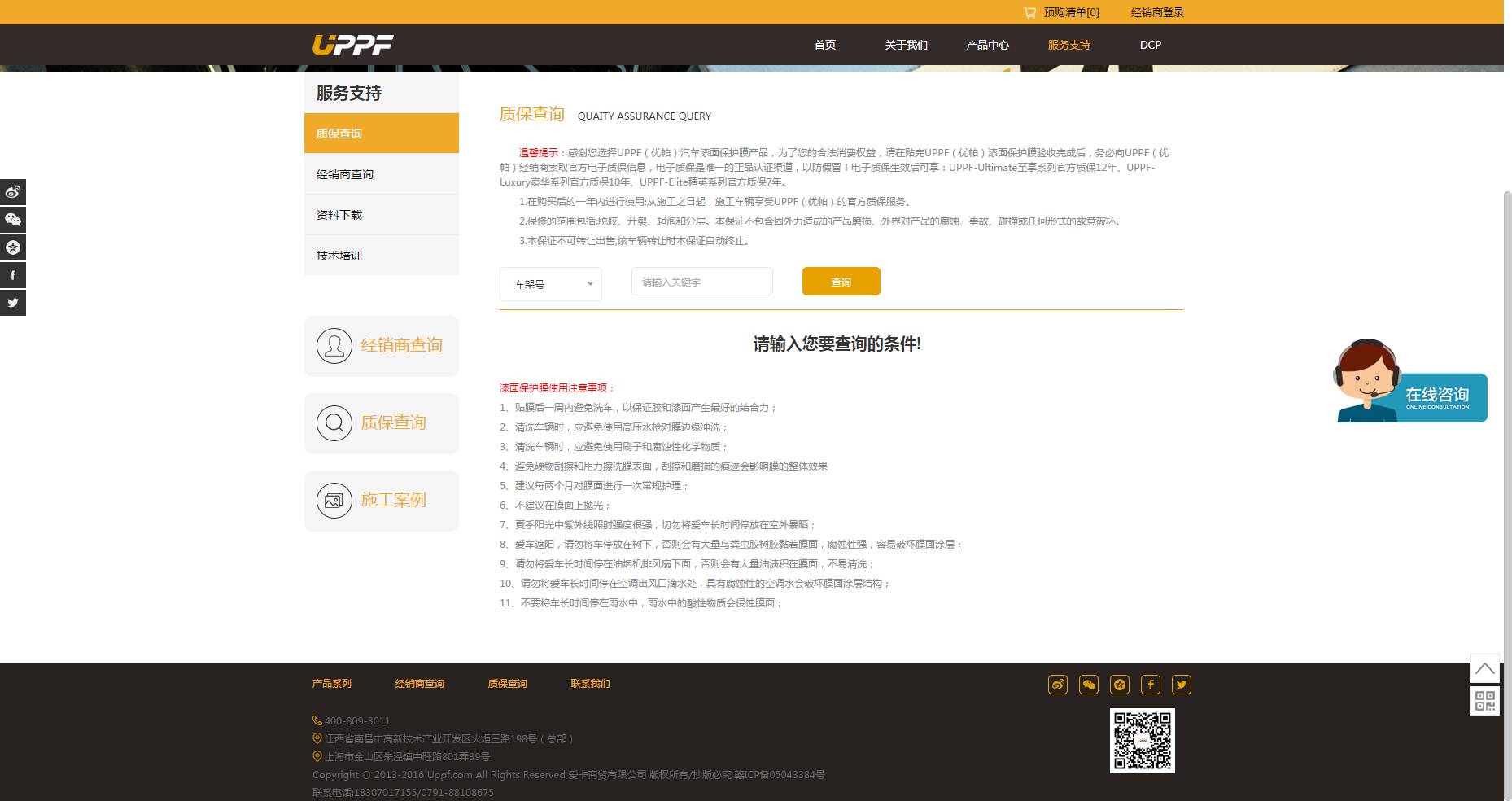Screen dimensions: 1512x801
Task: Open the 在线咨询 online consultation widget
Action: [1411, 381]
